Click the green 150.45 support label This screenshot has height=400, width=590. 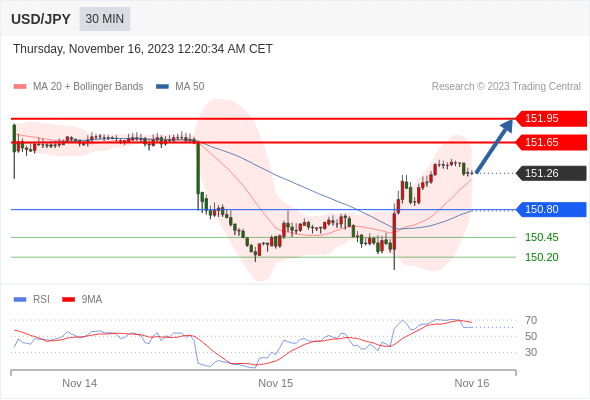[x=541, y=237]
